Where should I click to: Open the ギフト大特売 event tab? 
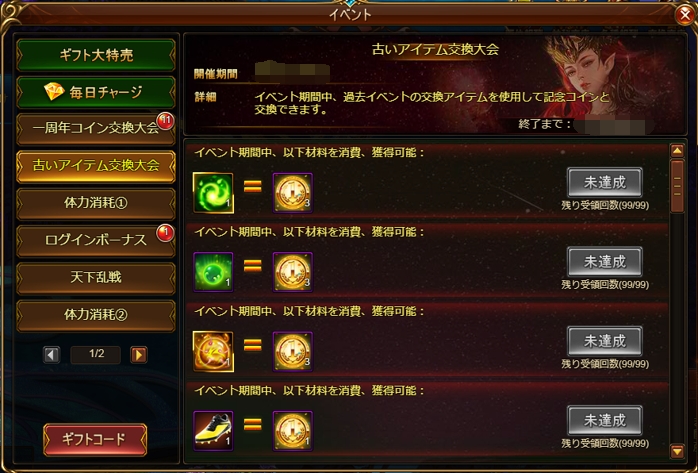point(96,55)
